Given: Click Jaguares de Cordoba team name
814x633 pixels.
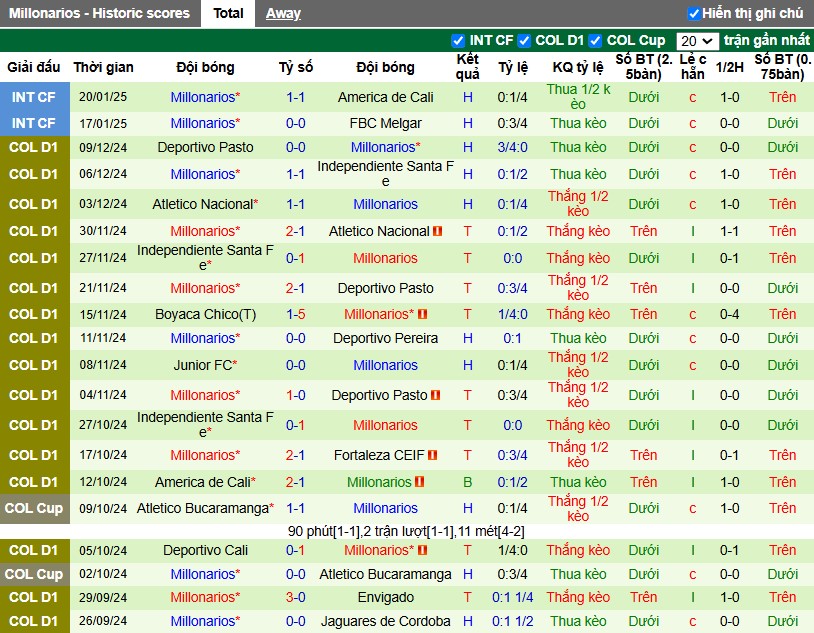Looking at the screenshot, I should pyautogui.click(x=385, y=621).
